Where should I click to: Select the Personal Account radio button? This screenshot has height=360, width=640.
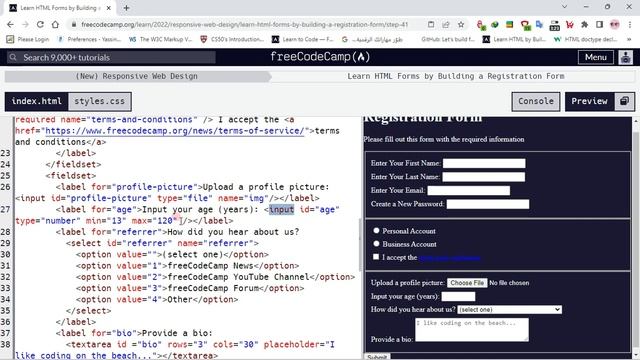(x=376, y=231)
